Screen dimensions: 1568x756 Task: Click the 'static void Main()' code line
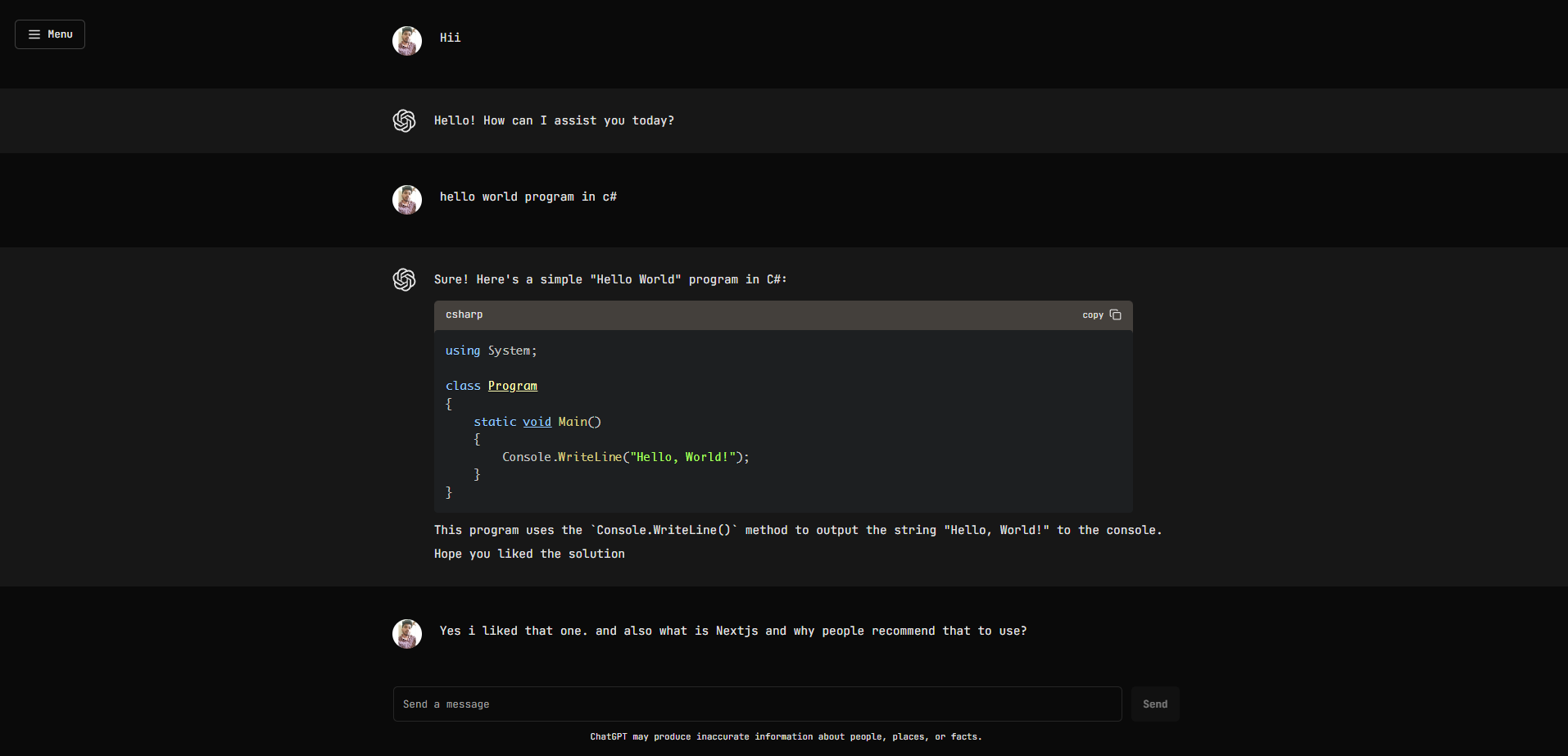(537, 422)
